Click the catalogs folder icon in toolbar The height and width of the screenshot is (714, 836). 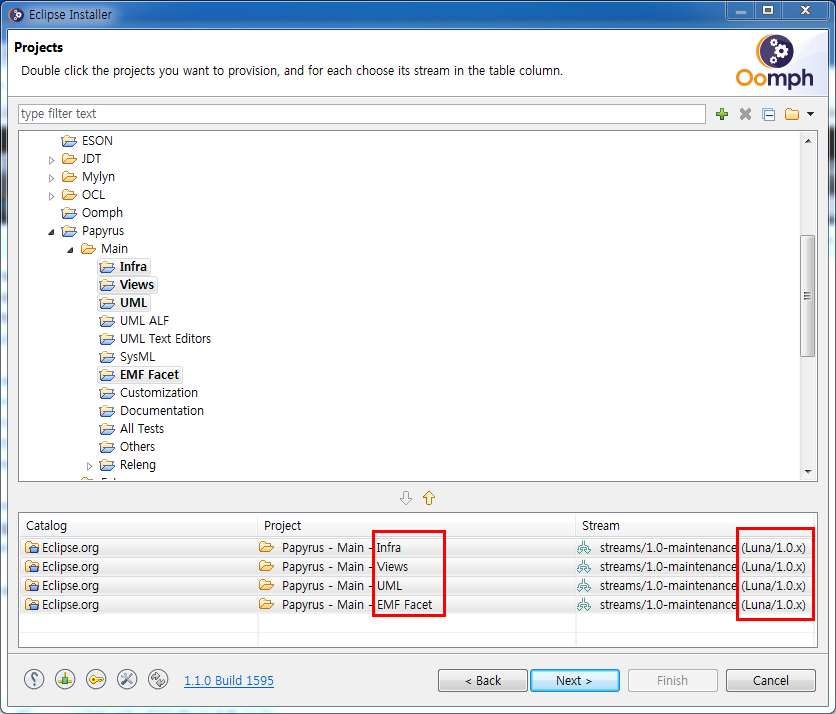(792, 114)
